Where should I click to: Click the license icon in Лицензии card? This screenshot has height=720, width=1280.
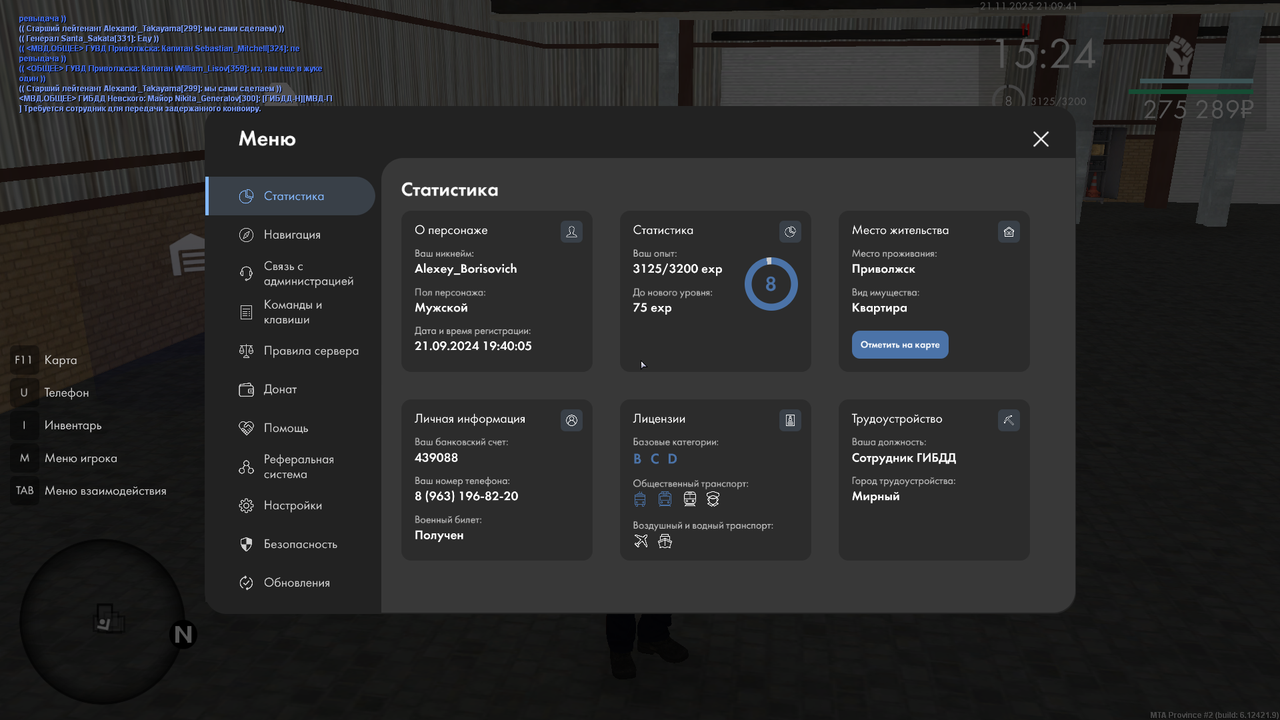coord(790,420)
